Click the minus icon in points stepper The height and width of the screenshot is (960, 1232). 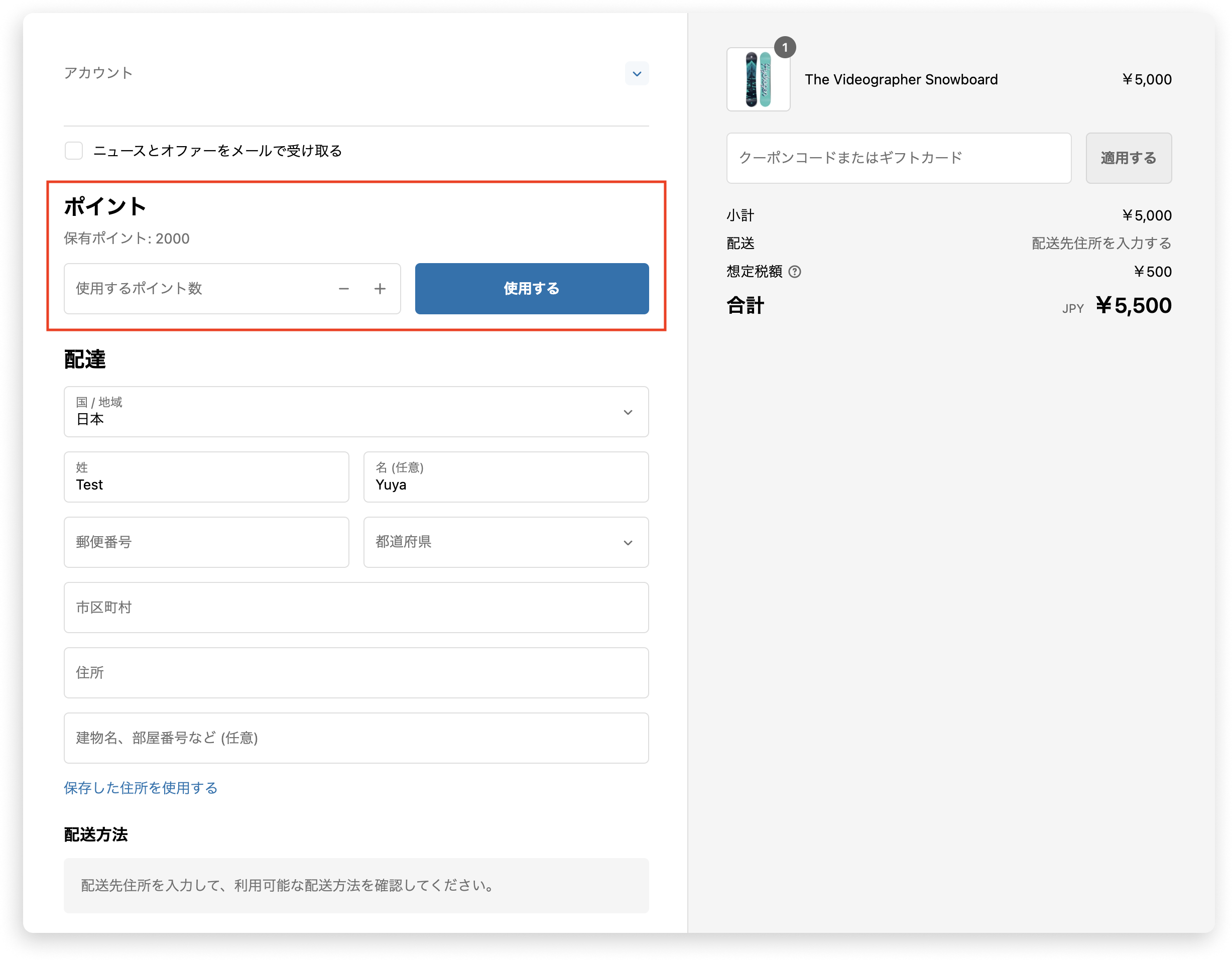pyautogui.click(x=343, y=289)
